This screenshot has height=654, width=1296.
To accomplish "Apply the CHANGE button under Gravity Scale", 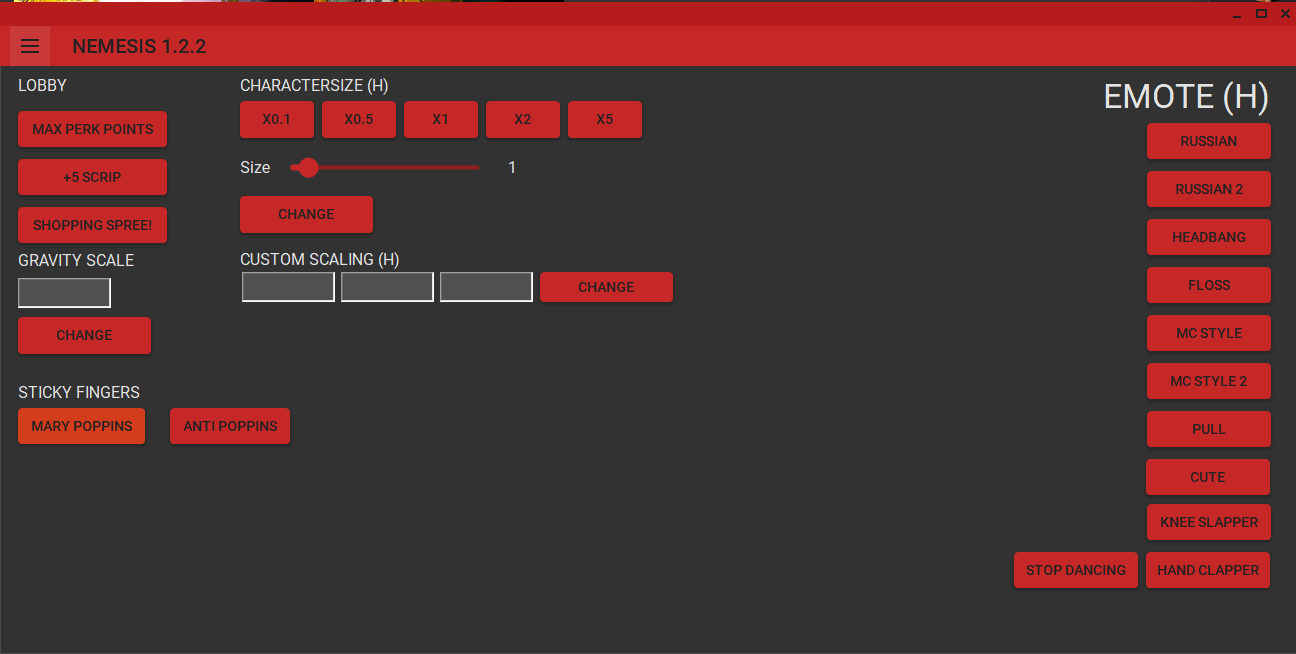I will tap(85, 335).
